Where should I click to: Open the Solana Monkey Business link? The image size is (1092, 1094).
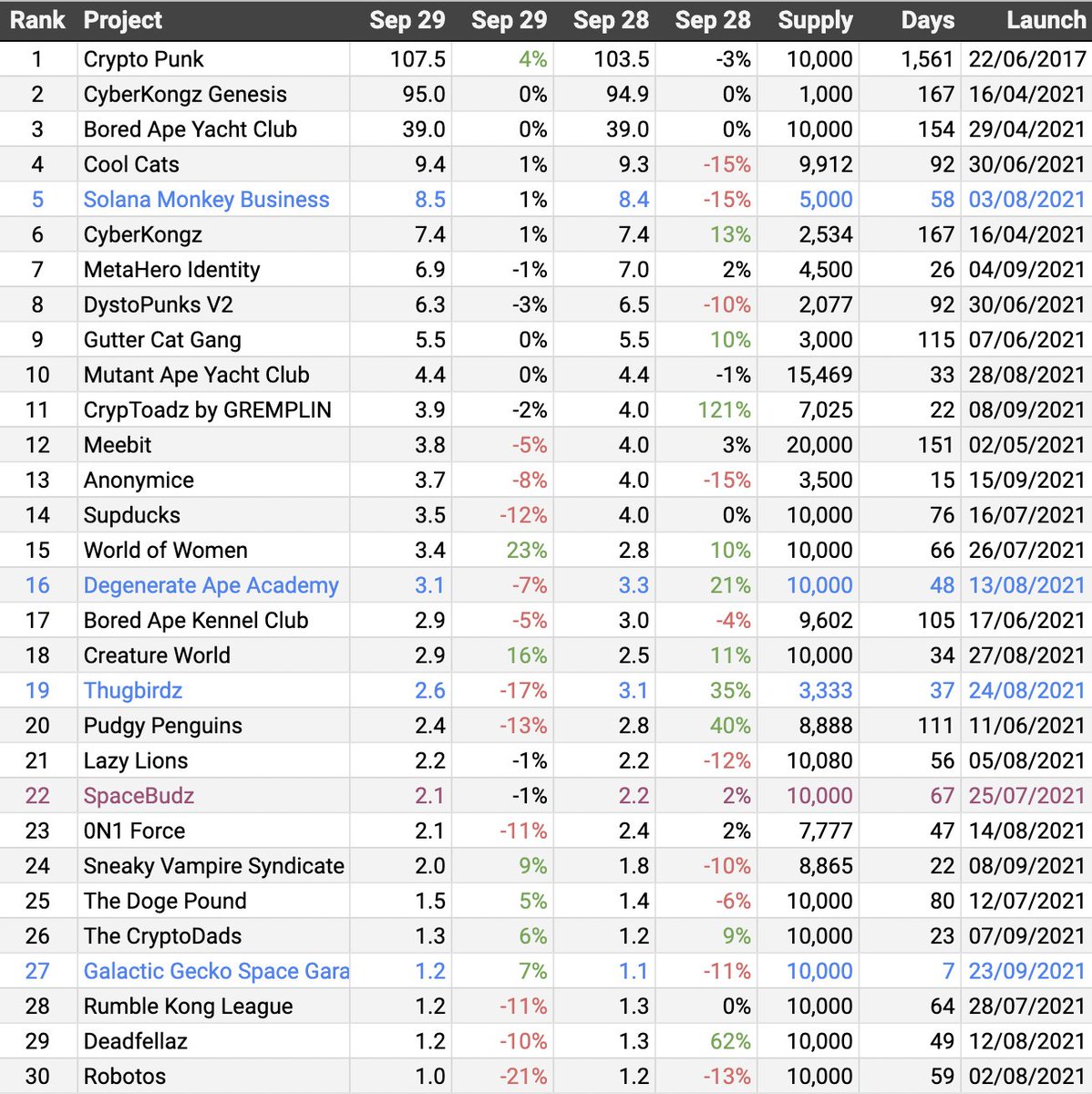coord(206,200)
